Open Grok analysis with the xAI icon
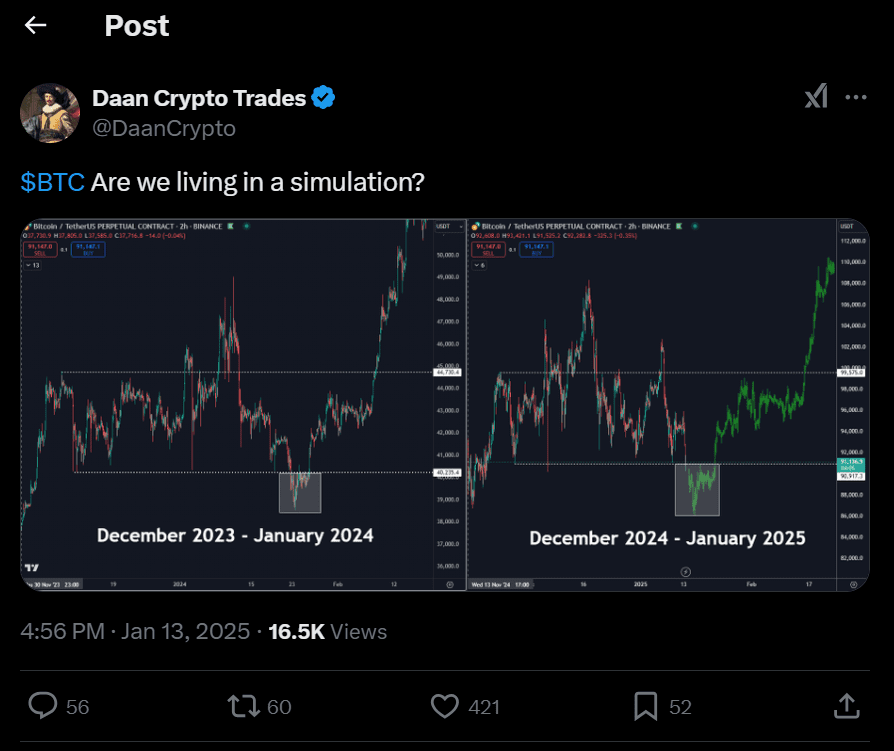The height and width of the screenshot is (751, 894). point(816,96)
